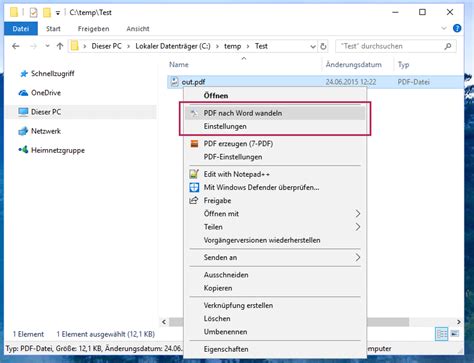Screen dimensions: 474x363
Task: Click the OneDrive cloud icon
Action: pos(23,93)
